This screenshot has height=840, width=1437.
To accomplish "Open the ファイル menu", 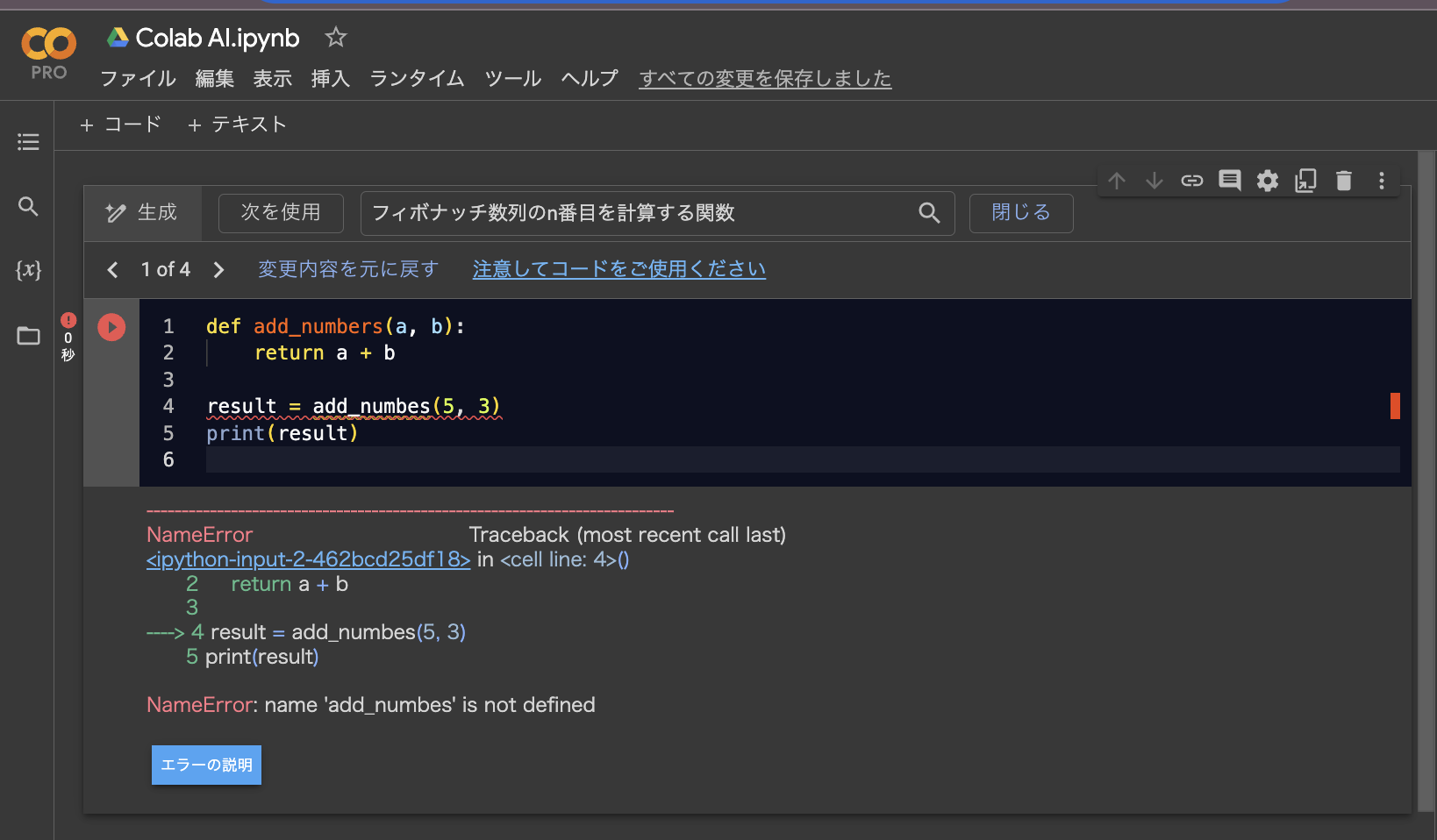I will pyautogui.click(x=137, y=78).
